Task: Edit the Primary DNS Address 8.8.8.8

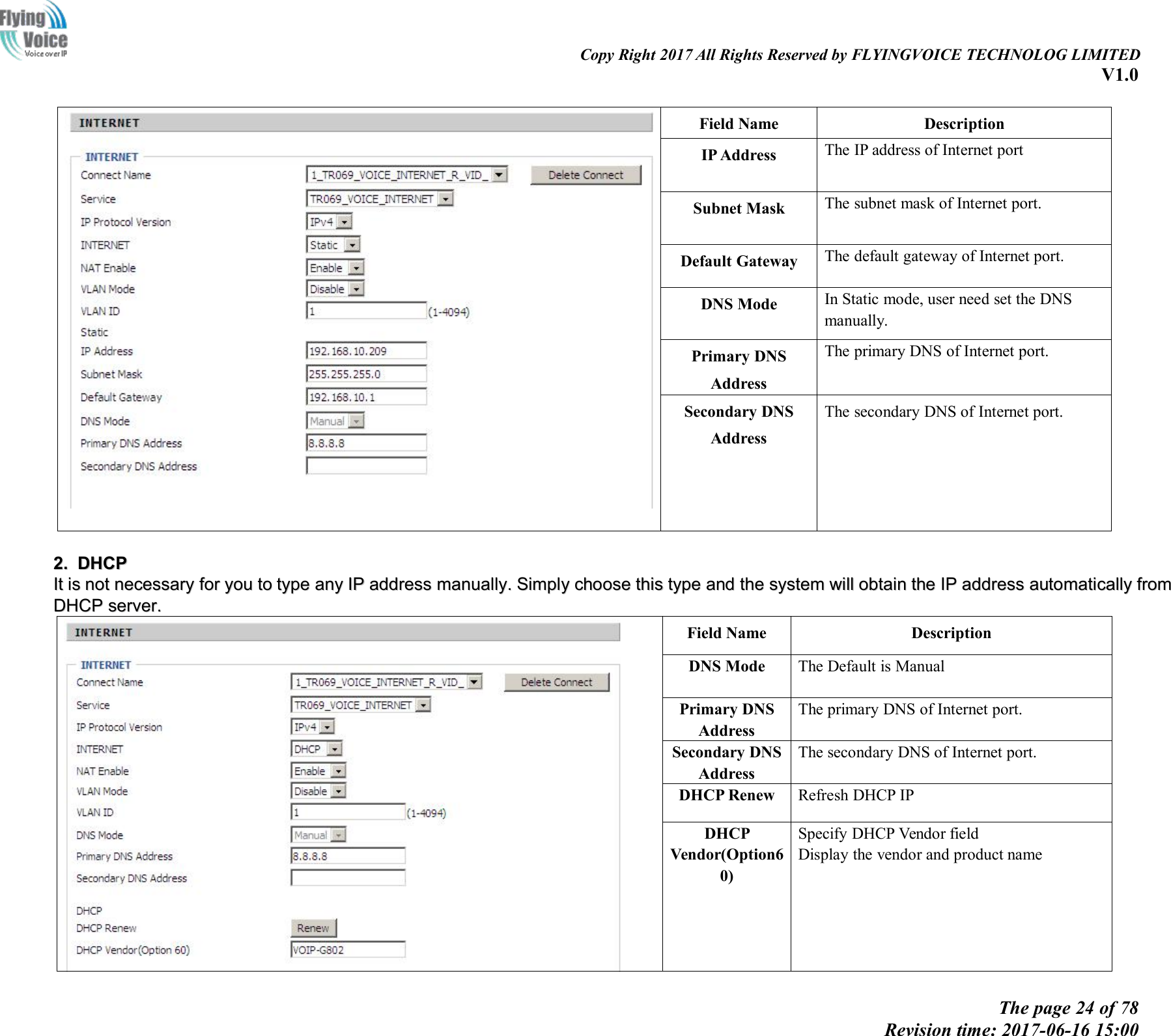Action: [365, 443]
